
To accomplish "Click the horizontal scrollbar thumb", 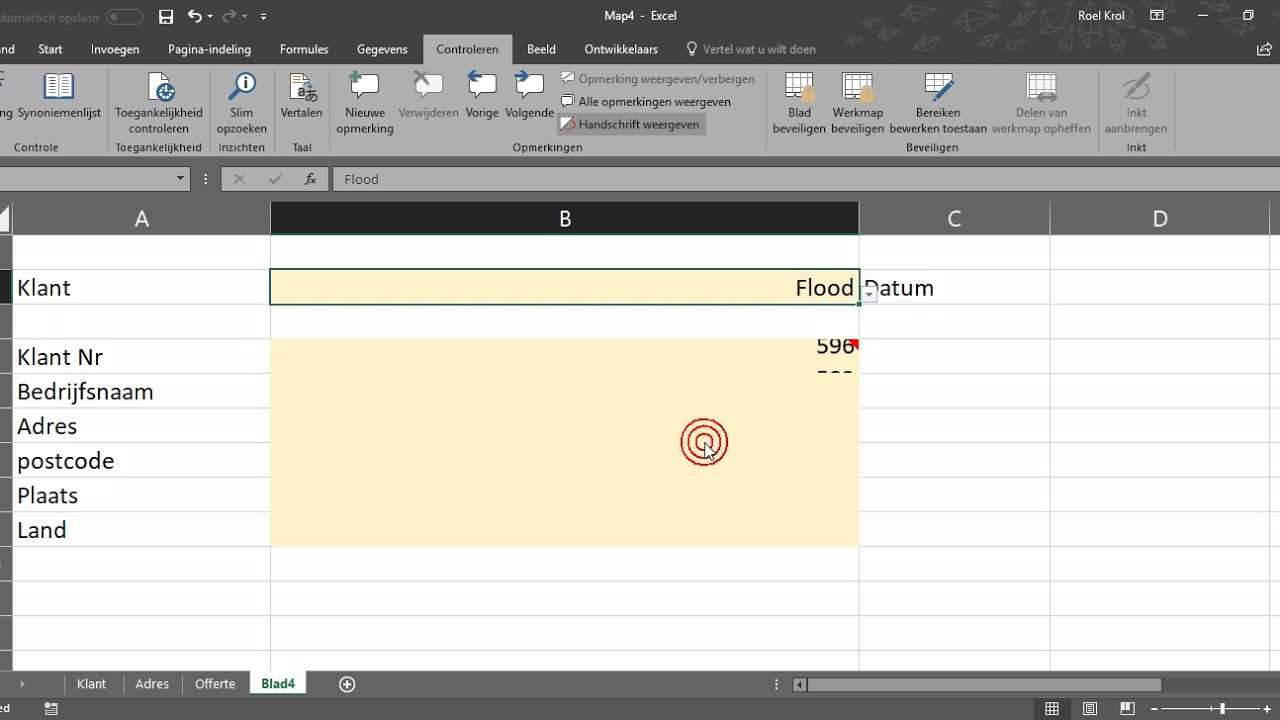I will point(984,685).
